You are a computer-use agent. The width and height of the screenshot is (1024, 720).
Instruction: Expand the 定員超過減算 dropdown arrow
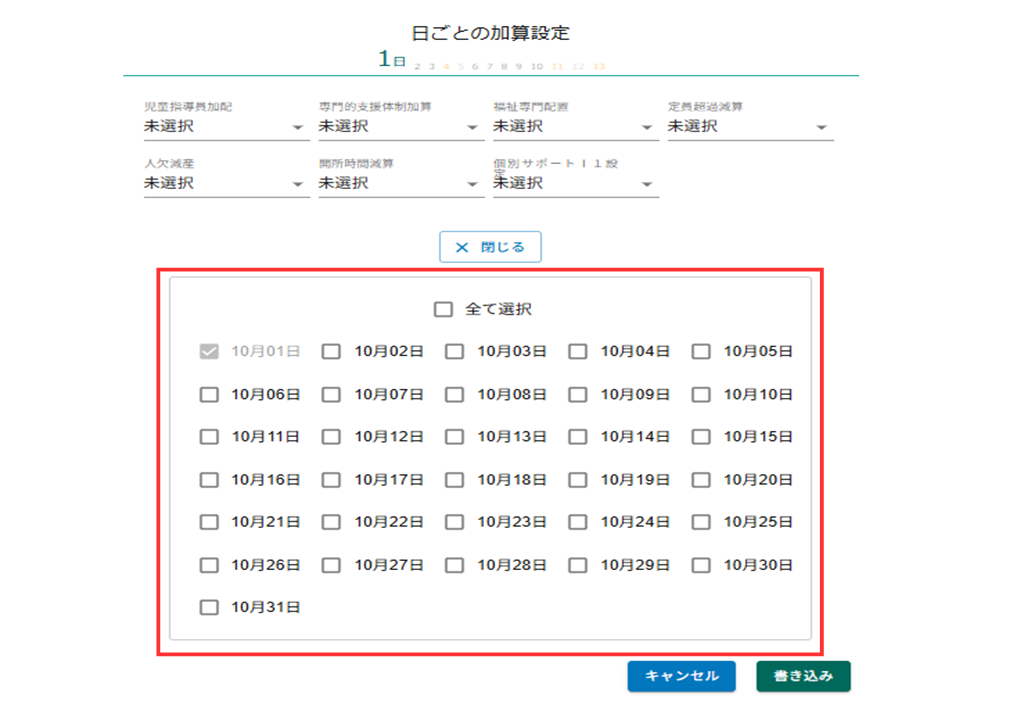pyautogui.click(x=822, y=127)
